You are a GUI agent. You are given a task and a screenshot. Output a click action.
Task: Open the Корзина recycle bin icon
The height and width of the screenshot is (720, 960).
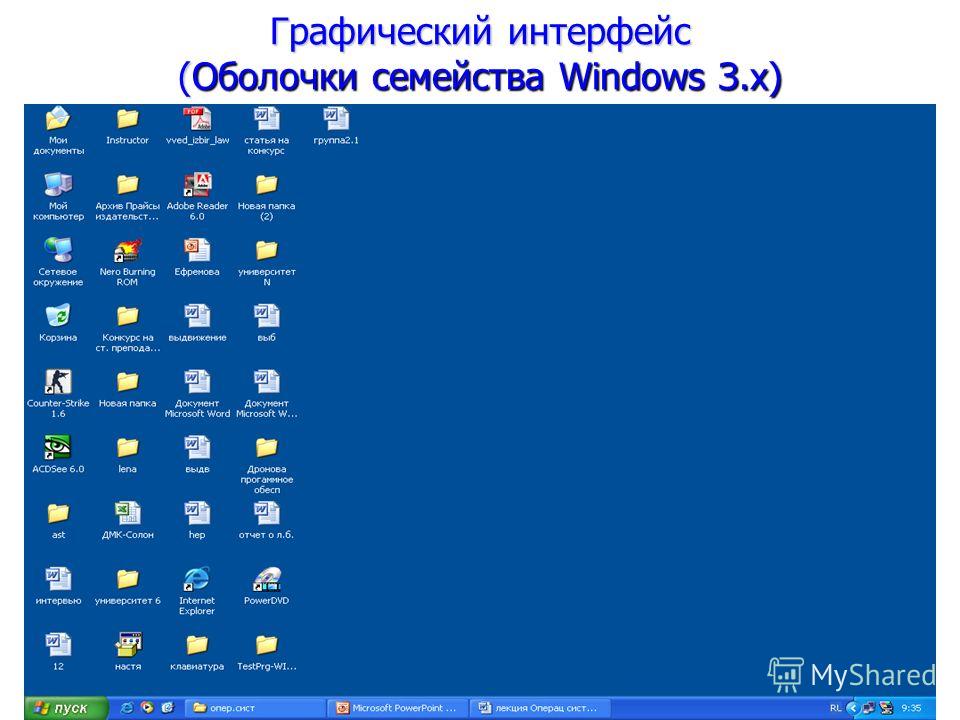tap(58, 316)
